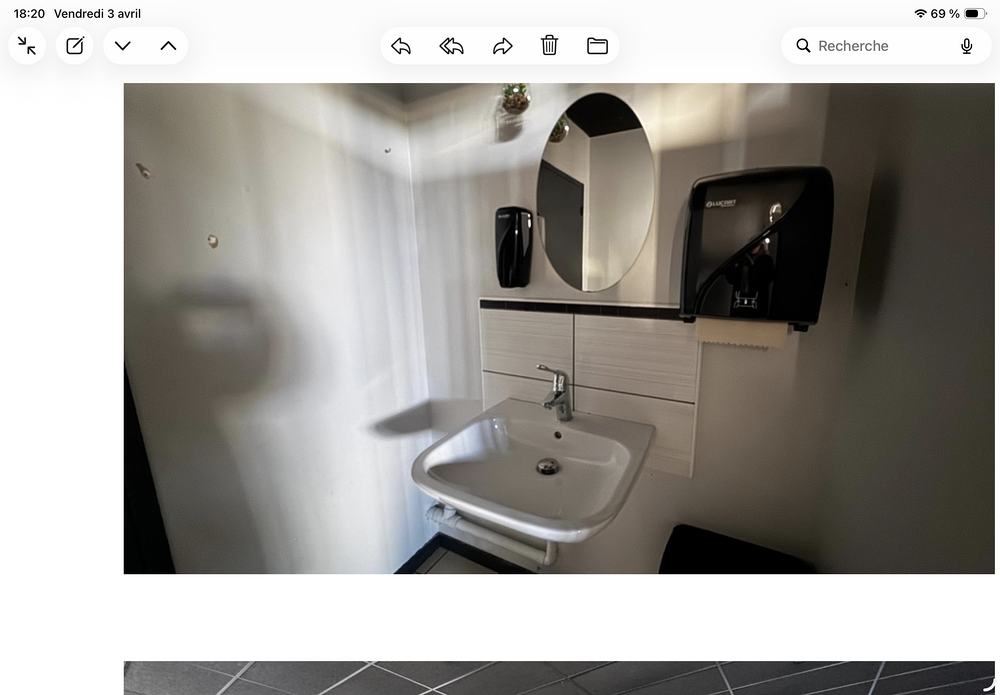Move message to a folder
Screen dimensions: 1000x695
(x=598, y=46)
